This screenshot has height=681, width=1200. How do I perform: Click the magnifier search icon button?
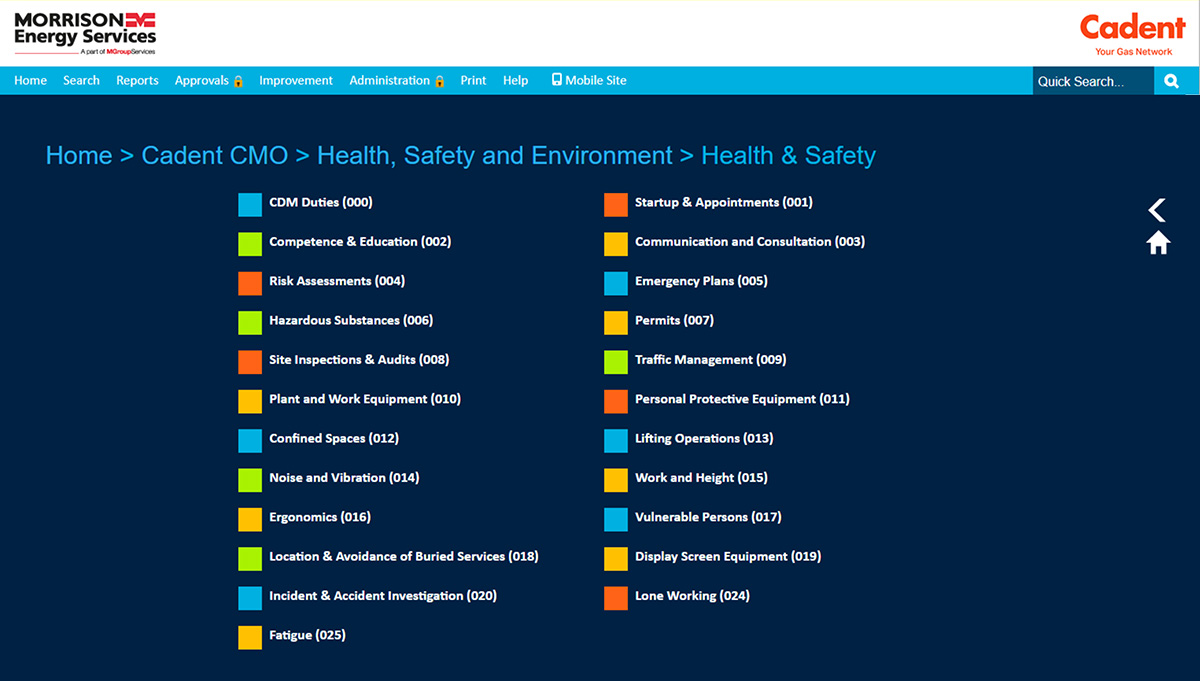click(1172, 81)
